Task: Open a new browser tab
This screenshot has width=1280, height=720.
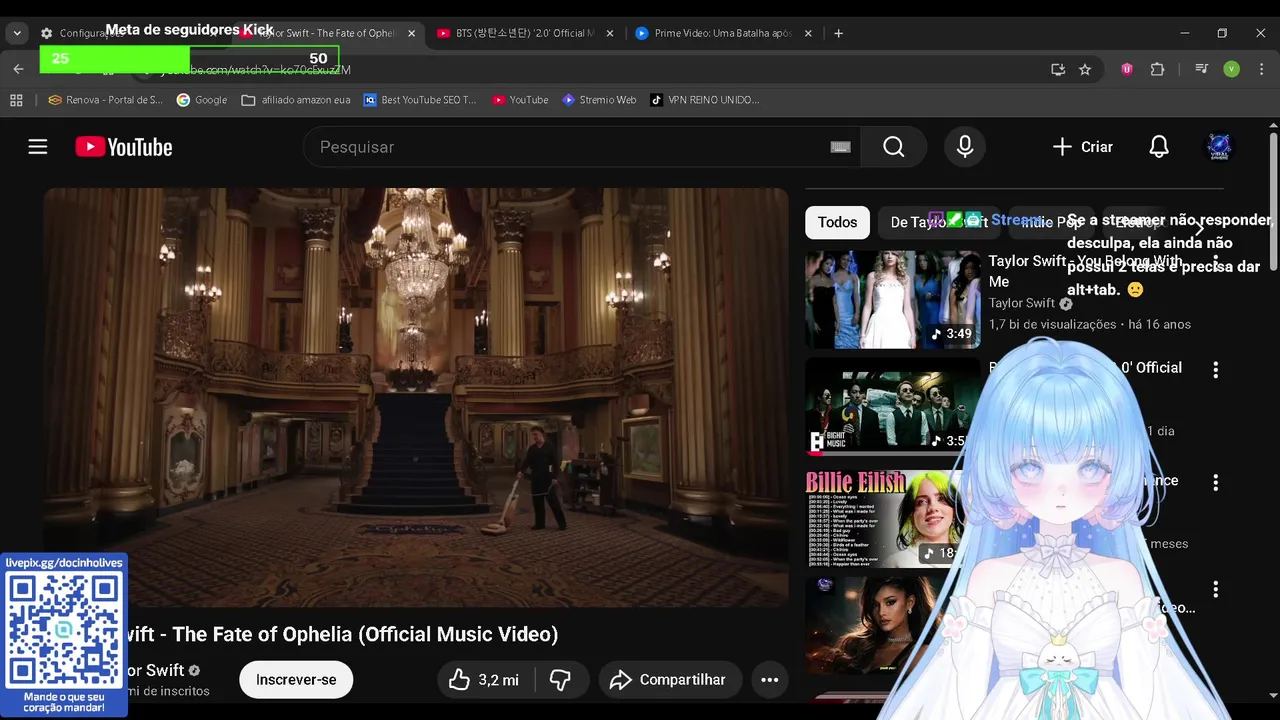Action: pos(838,33)
